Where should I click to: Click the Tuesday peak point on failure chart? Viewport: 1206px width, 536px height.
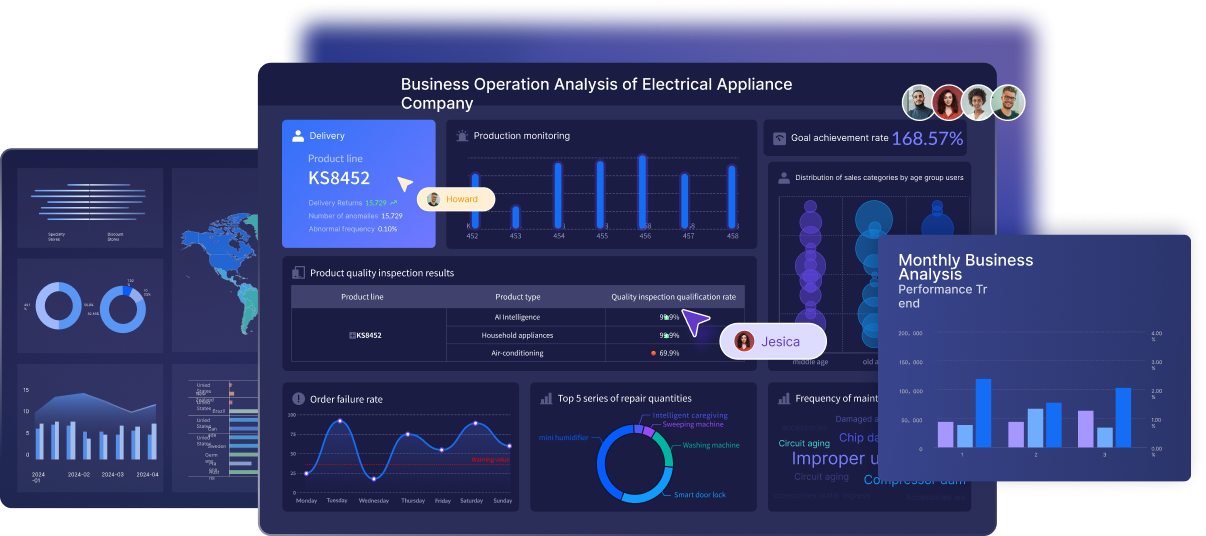coord(340,421)
